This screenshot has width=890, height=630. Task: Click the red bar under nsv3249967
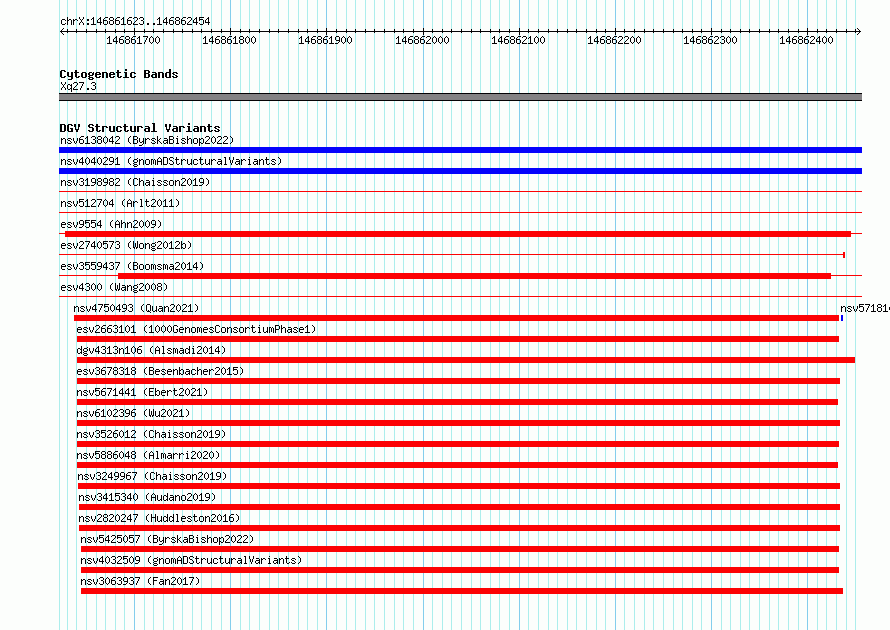(x=459, y=486)
